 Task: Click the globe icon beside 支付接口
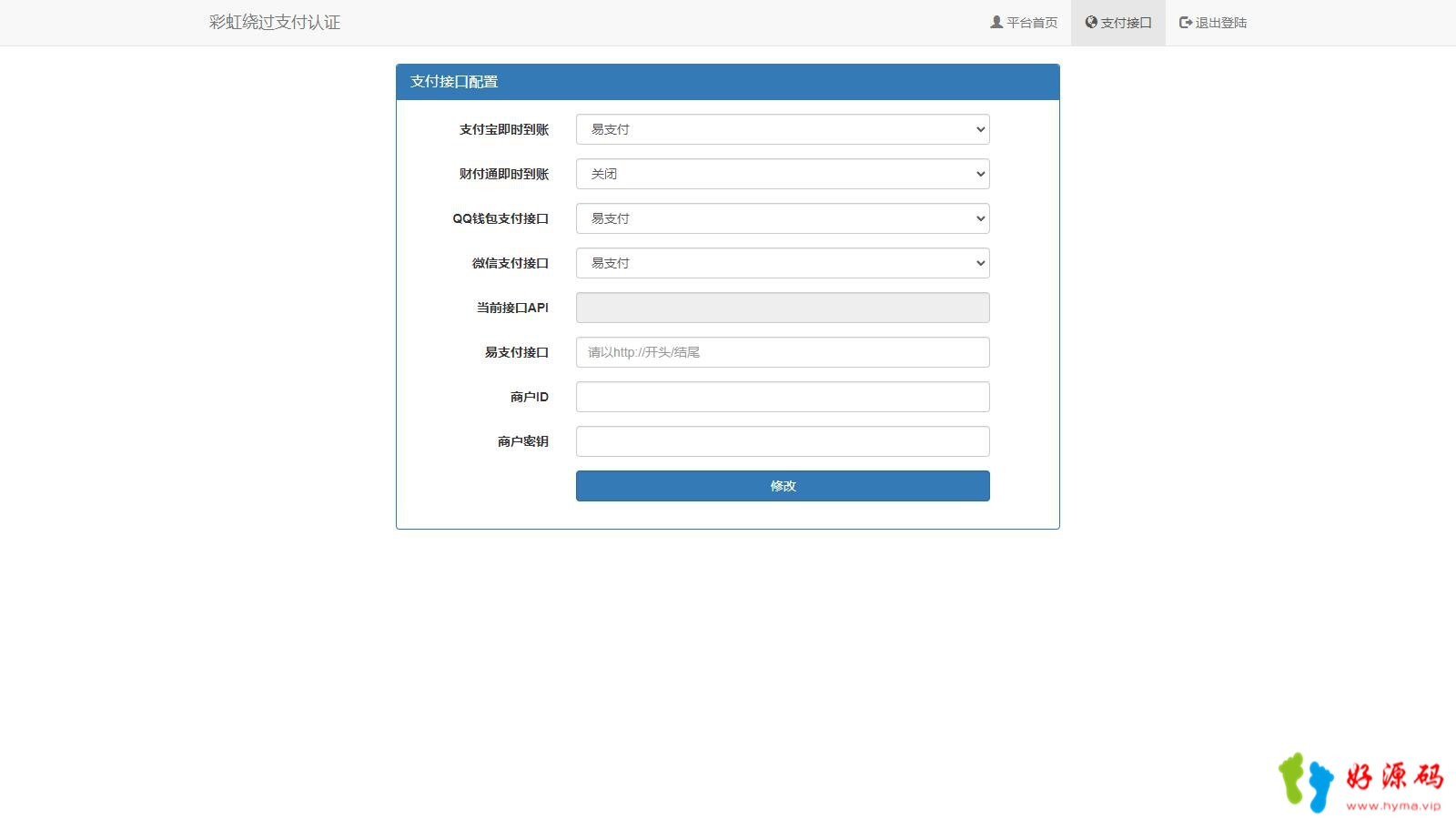tap(1091, 22)
